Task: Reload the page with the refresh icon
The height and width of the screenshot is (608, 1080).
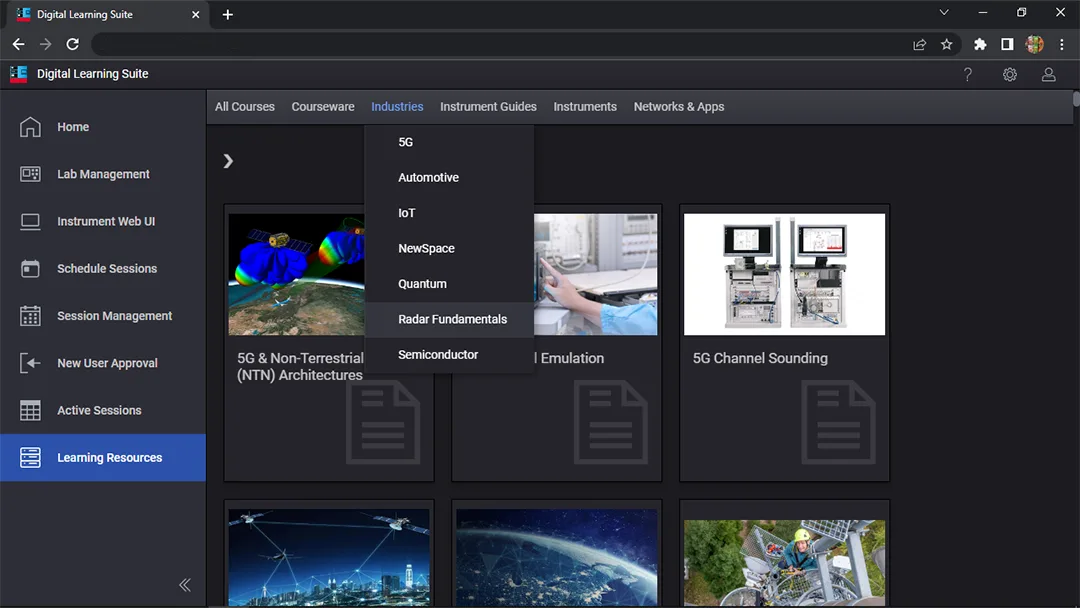Action: [x=72, y=44]
